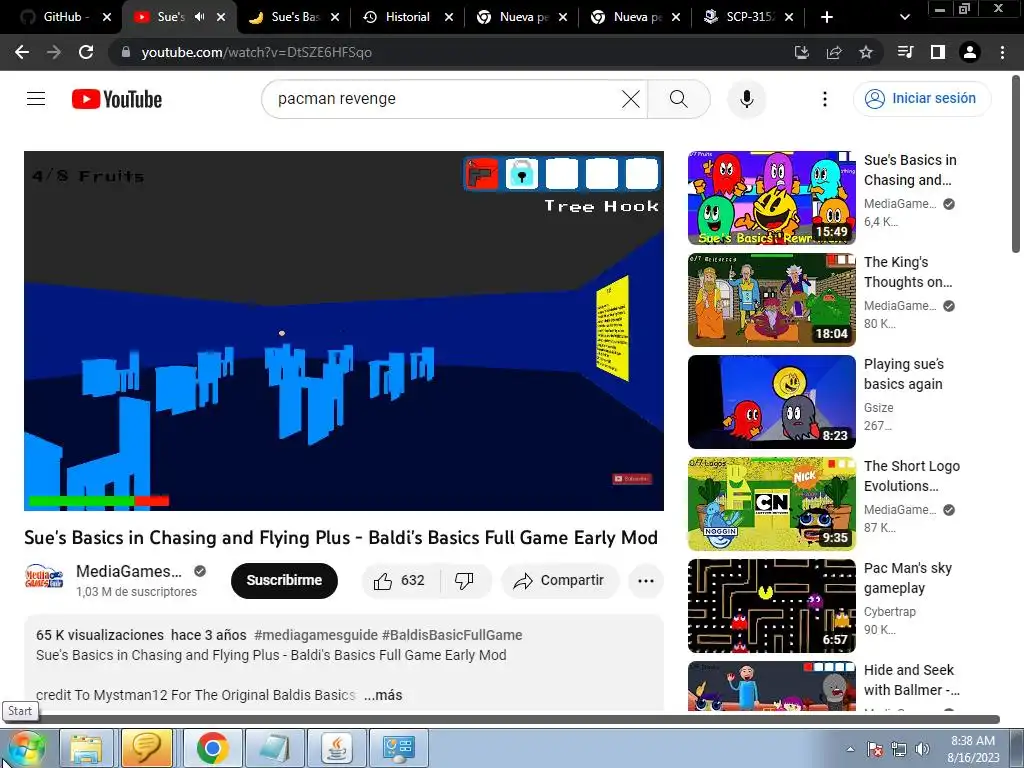Dislike the video with thumbs down

pos(464,581)
